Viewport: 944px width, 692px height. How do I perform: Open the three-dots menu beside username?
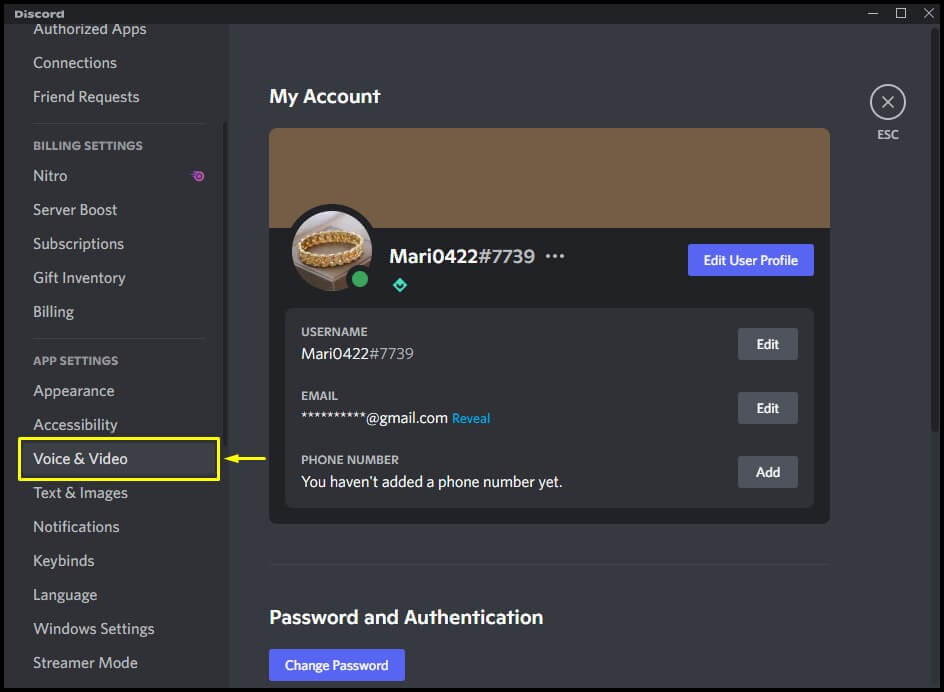pyautogui.click(x=555, y=256)
